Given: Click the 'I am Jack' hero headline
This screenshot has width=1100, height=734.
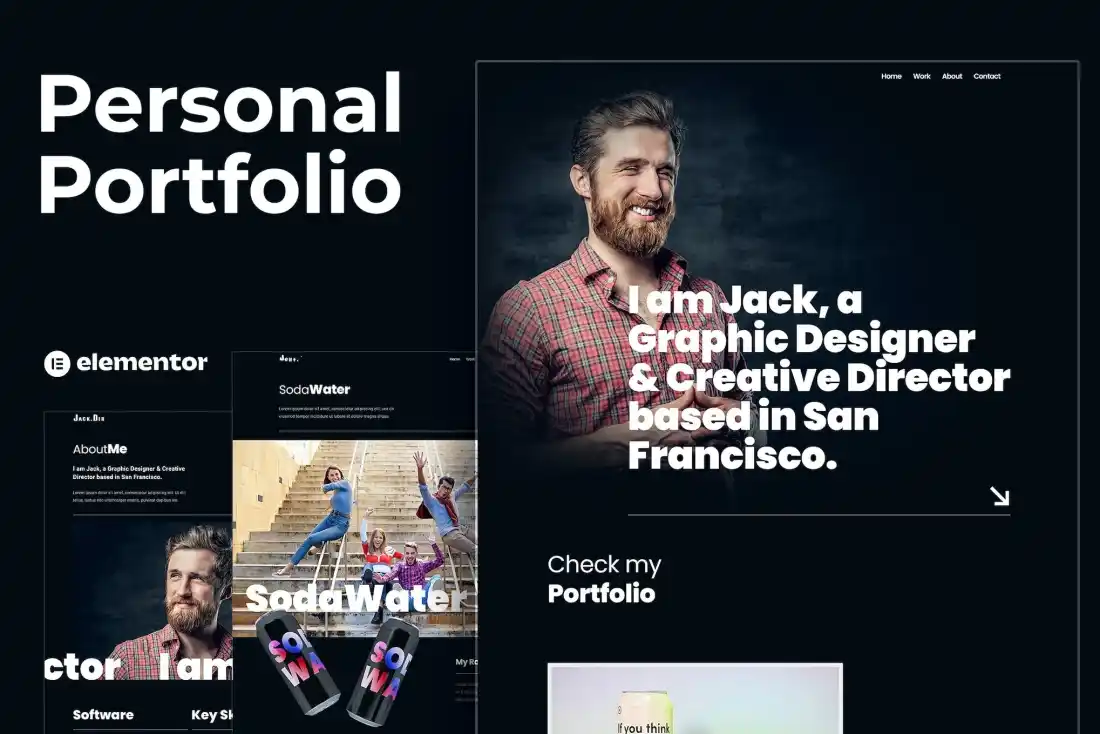Looking at the screenshot, I should click(x=818, y=378).
